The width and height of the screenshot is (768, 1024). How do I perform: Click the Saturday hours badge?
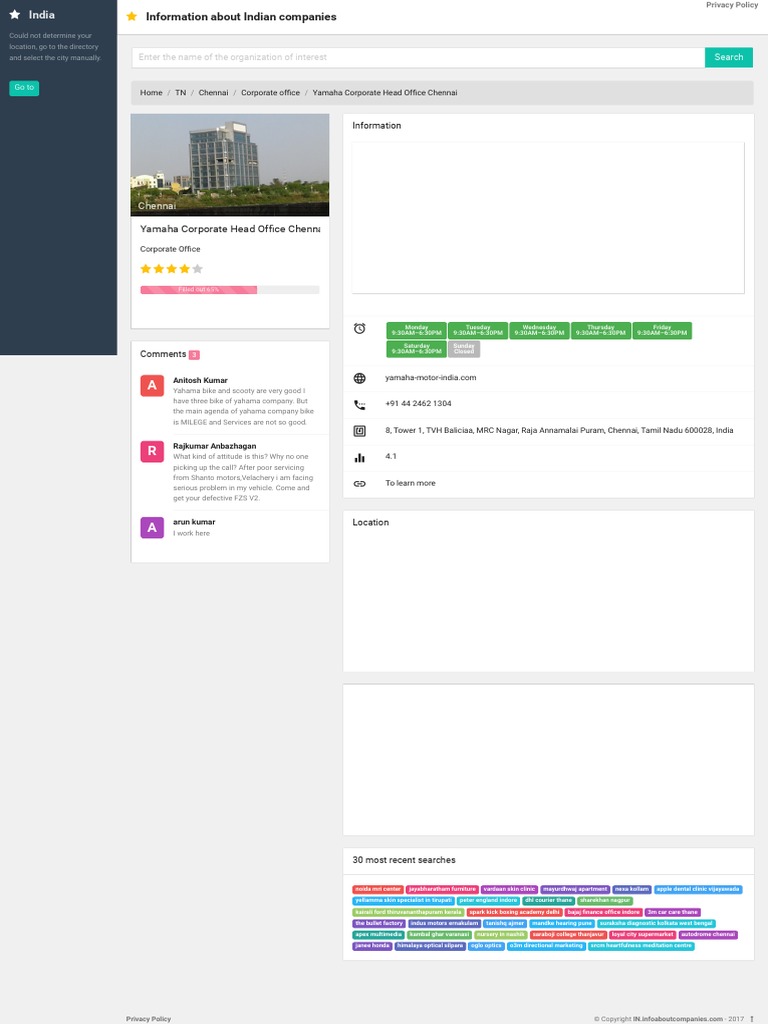tap(417, 349)
